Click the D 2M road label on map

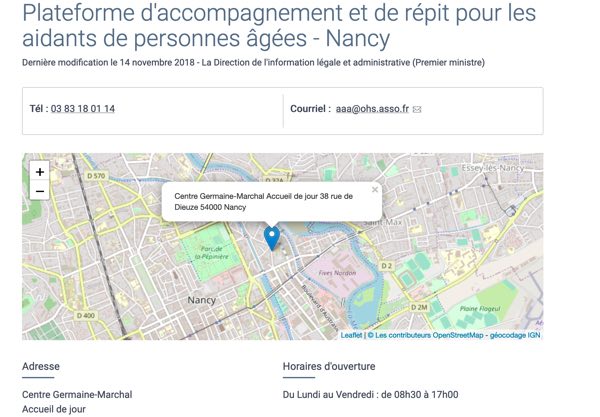click(419, 307)
